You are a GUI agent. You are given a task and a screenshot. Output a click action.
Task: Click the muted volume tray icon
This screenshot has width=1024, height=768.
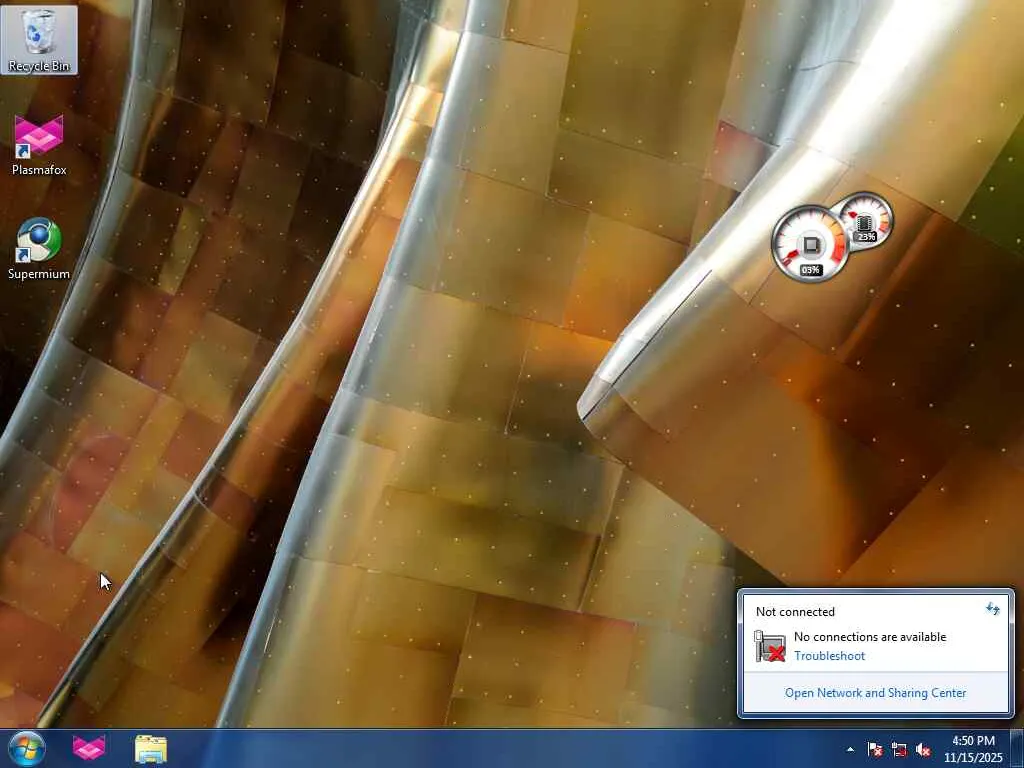click(x=923, y=750)
